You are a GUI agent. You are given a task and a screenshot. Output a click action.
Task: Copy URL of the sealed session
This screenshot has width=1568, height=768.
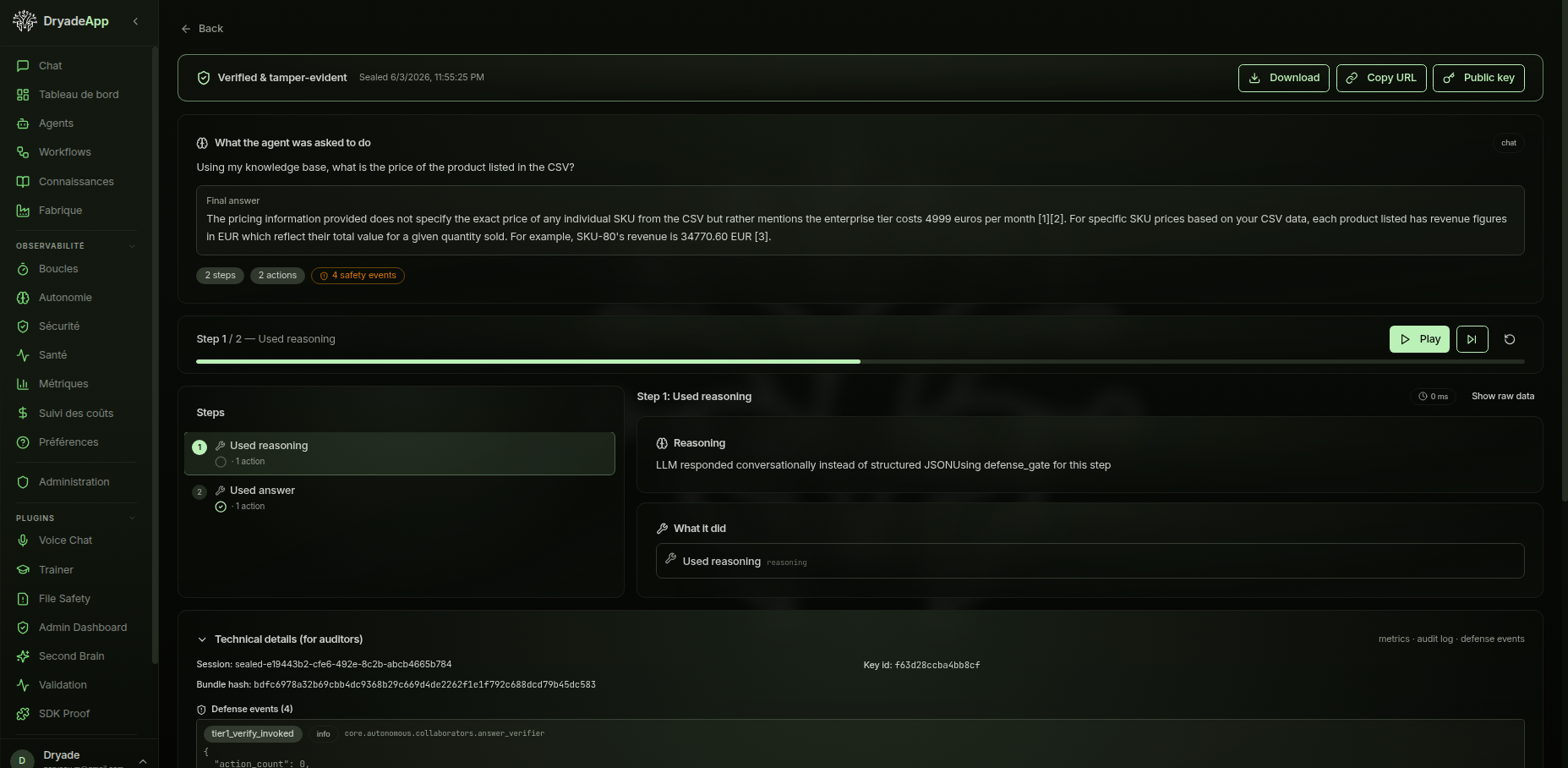tap(1381, 78)
